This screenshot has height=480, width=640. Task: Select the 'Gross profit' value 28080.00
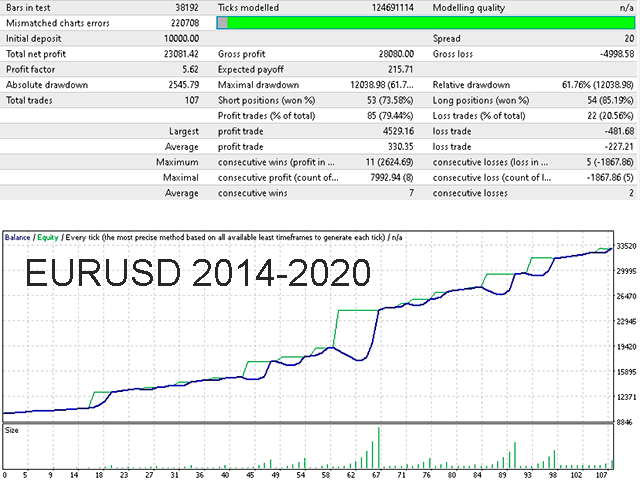point(396,54)
